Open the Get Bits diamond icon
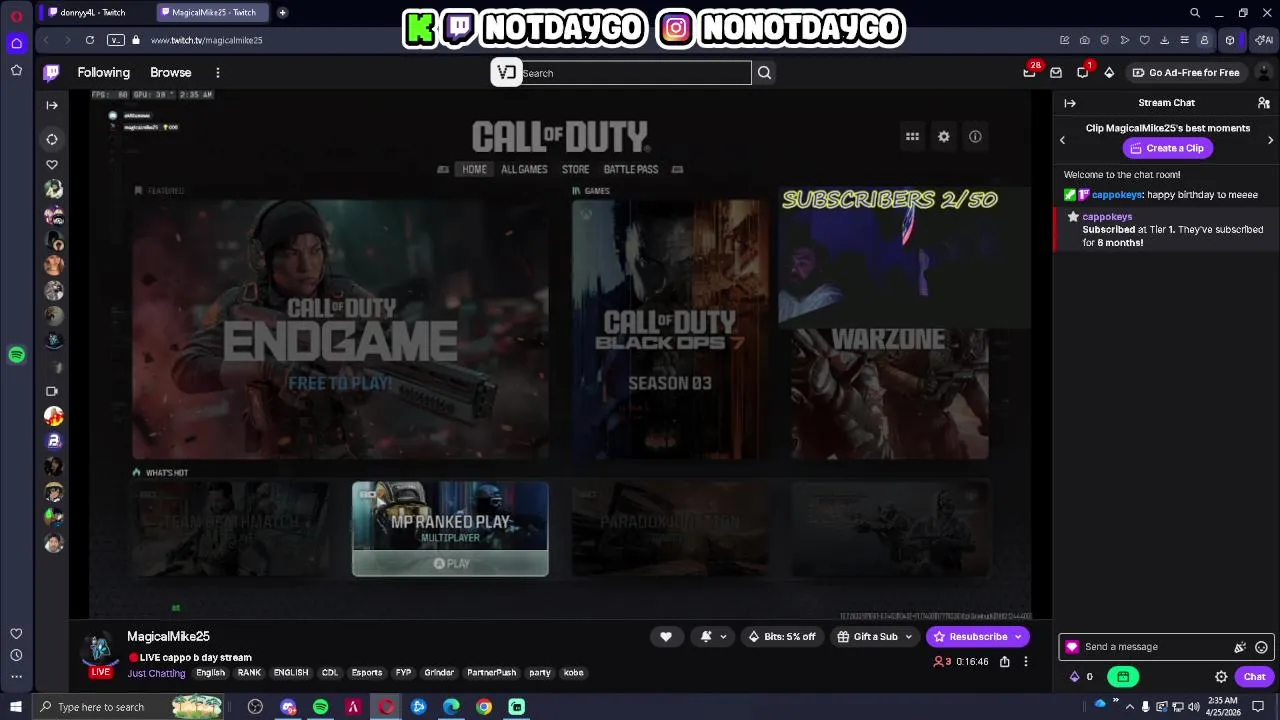Screen dimensions: 1280x720 click(x=1109, y=72)
